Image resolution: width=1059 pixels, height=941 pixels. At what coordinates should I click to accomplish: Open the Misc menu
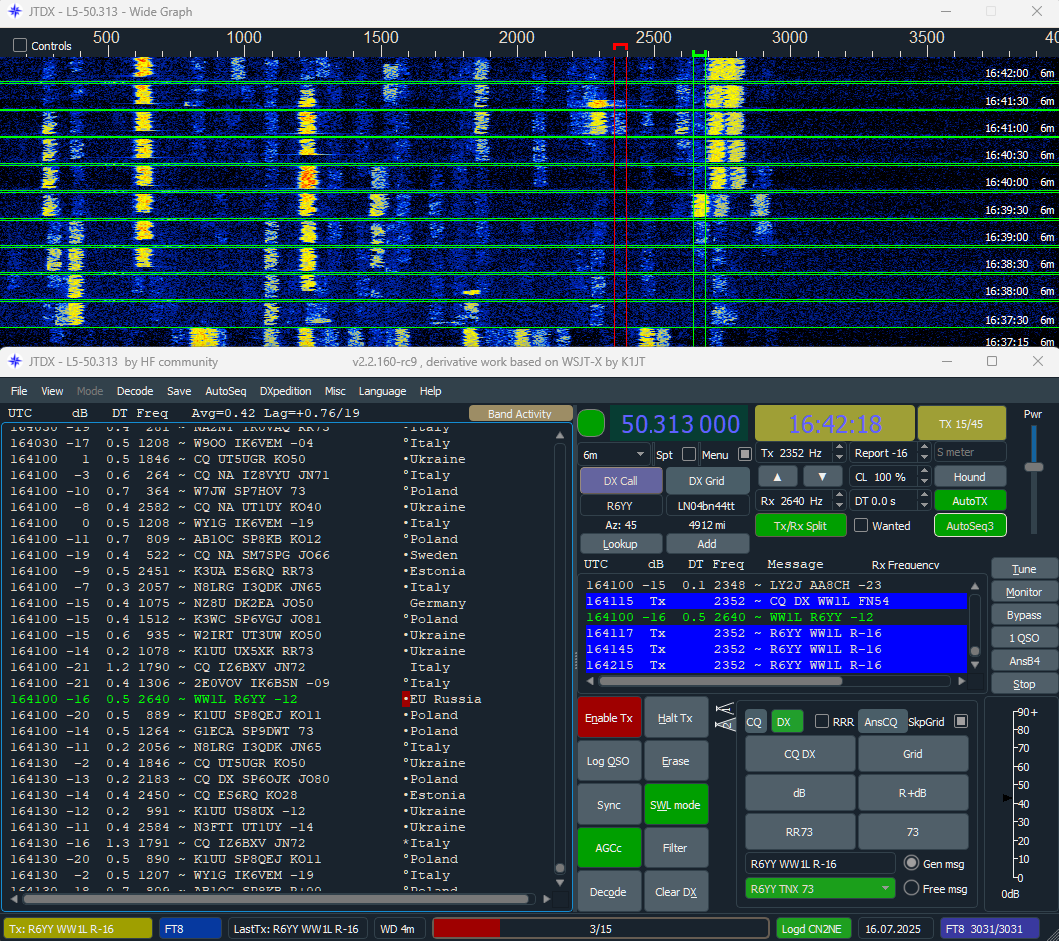[335, 391]
